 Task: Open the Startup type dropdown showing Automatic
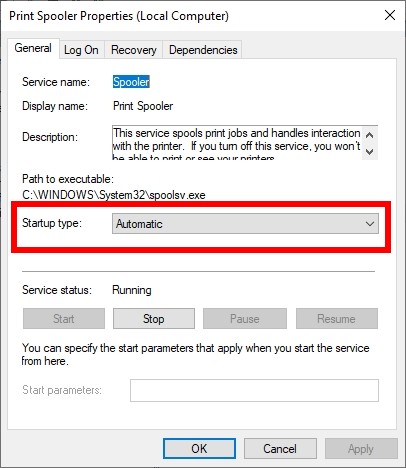pos(245,224)
